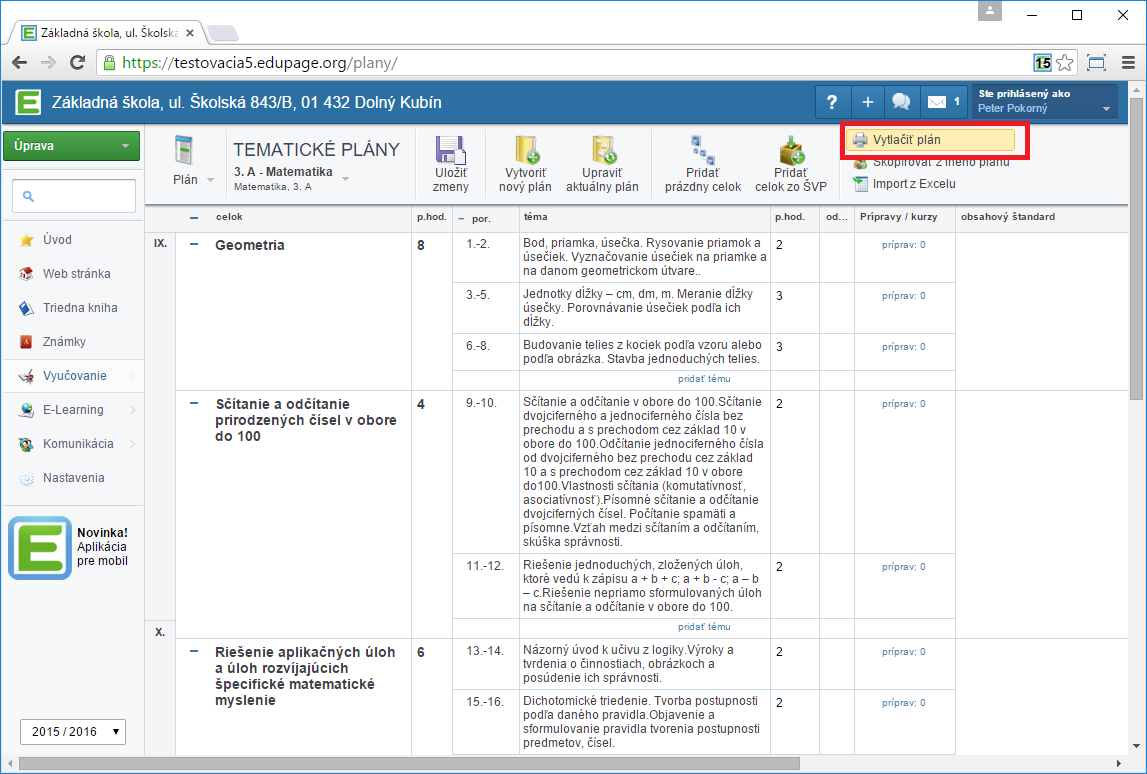Collapse the Geometria section
This screenshot has height=774, width=1147.
pyautogui.click(x=194, y=245)
